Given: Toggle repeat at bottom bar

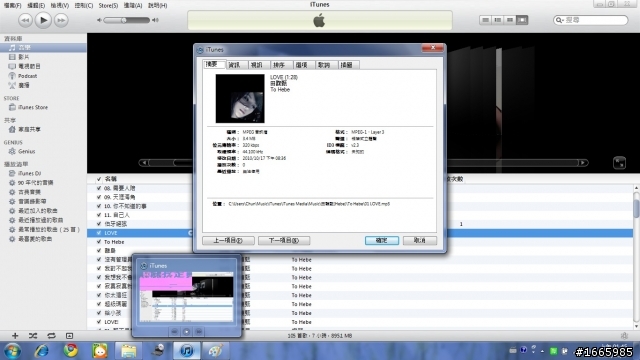Looking at the screenshot, I should coord(51,336).
